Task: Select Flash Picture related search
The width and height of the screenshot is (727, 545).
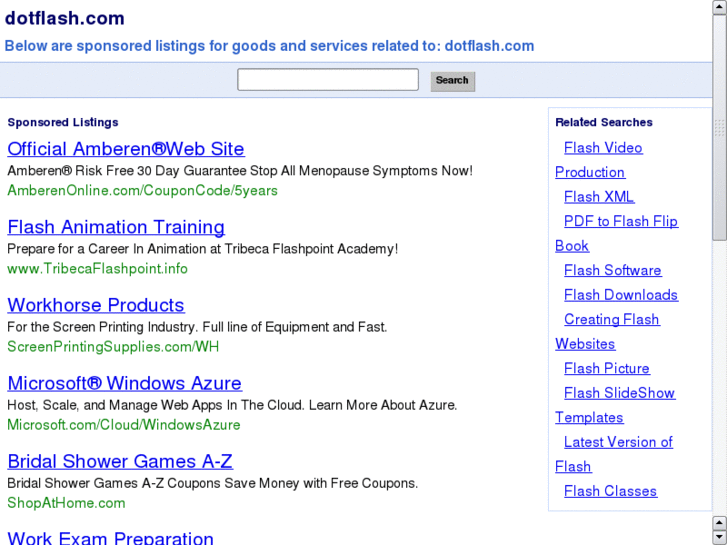Action: (x=606, y=368)
